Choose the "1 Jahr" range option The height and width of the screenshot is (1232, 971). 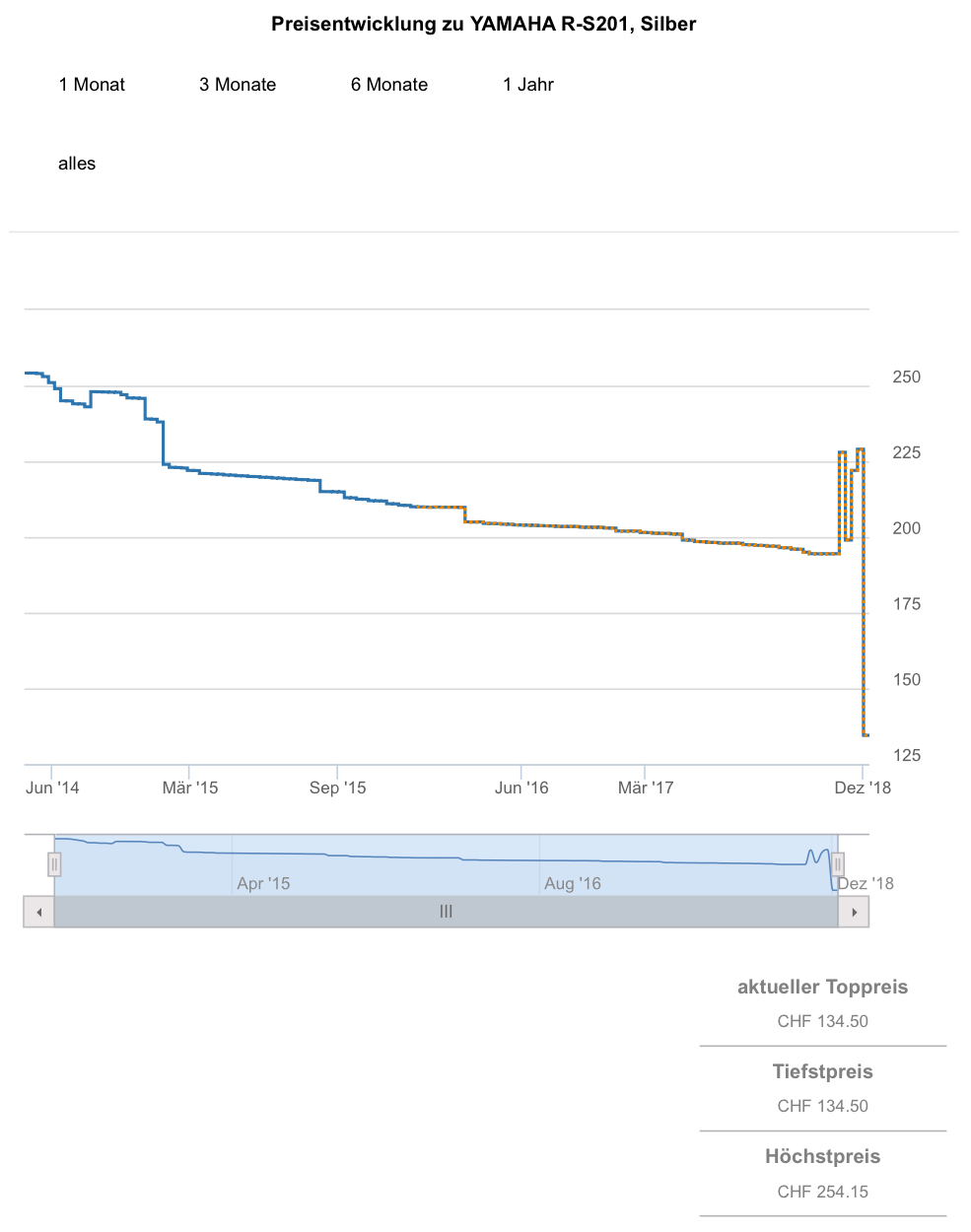point(528,85)
